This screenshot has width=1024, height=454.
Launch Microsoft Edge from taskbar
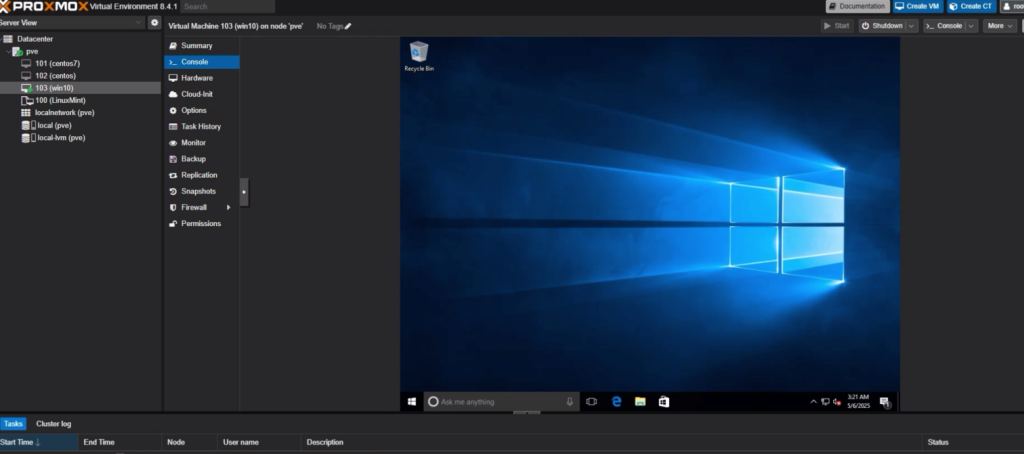(616, 402)
